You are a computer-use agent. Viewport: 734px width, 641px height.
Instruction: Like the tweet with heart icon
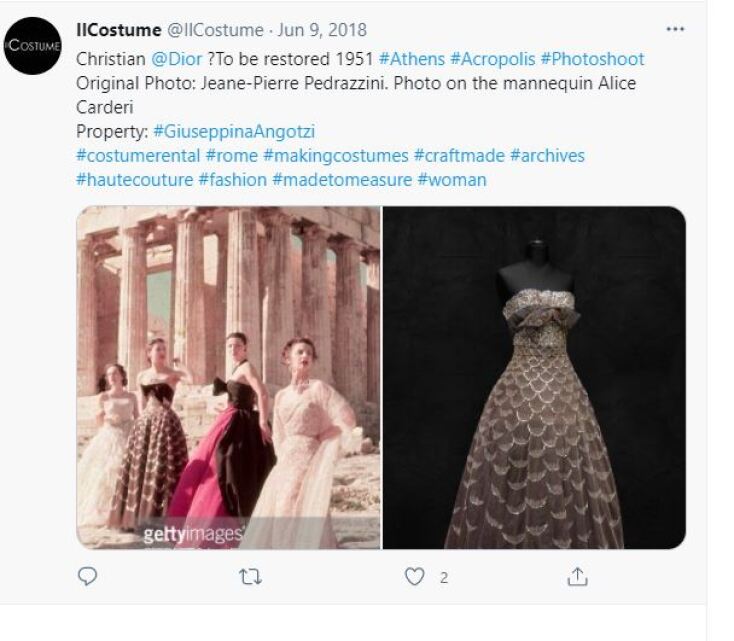[x=415, y=577]
